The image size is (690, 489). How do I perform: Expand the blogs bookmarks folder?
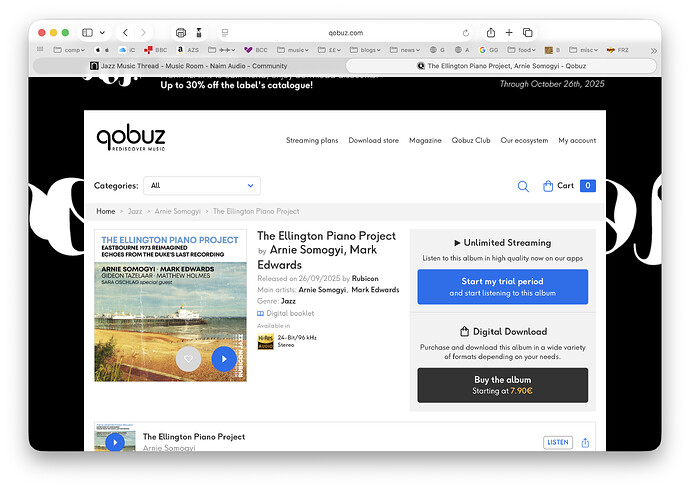click(x=365, y=50)
